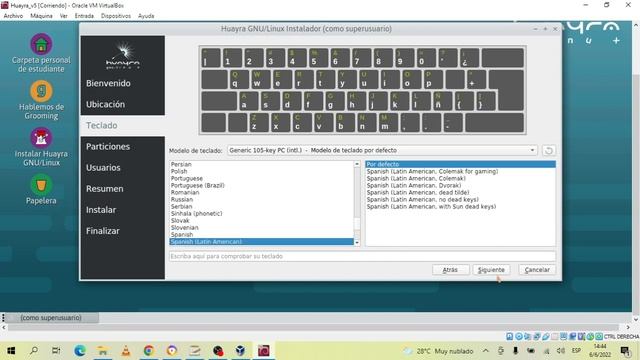Click the VM horizontal scrollbar
The width and height of the screenshot is (640, 360).
click(x=313, y=327)
